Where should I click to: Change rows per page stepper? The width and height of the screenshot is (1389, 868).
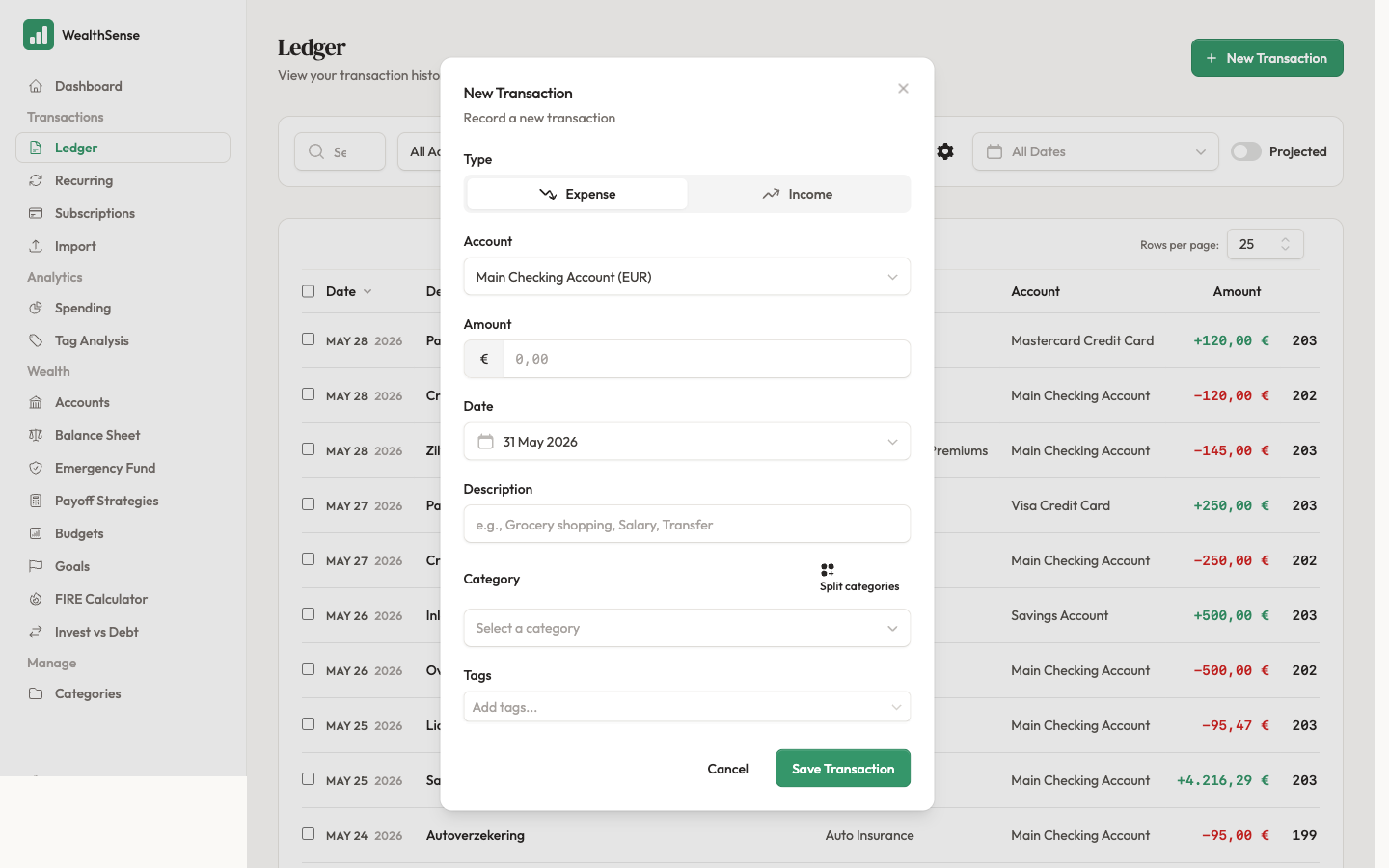pyautogui.click(x=1266, y=244)
